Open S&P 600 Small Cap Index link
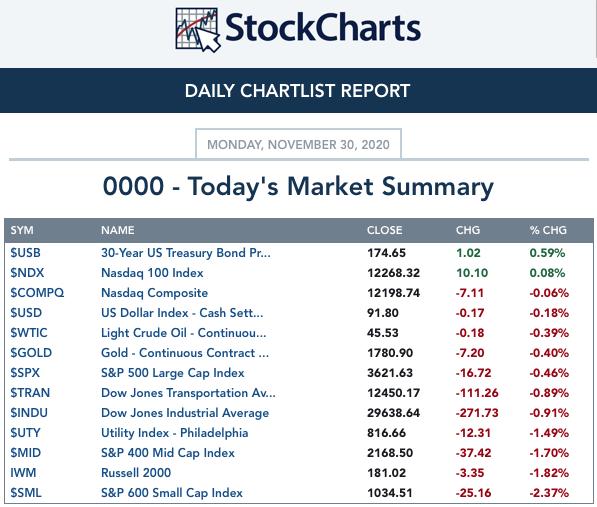Image resolution: width=597 pixels, height=507 pixels. pyautogui.click(x=172, y=493)
